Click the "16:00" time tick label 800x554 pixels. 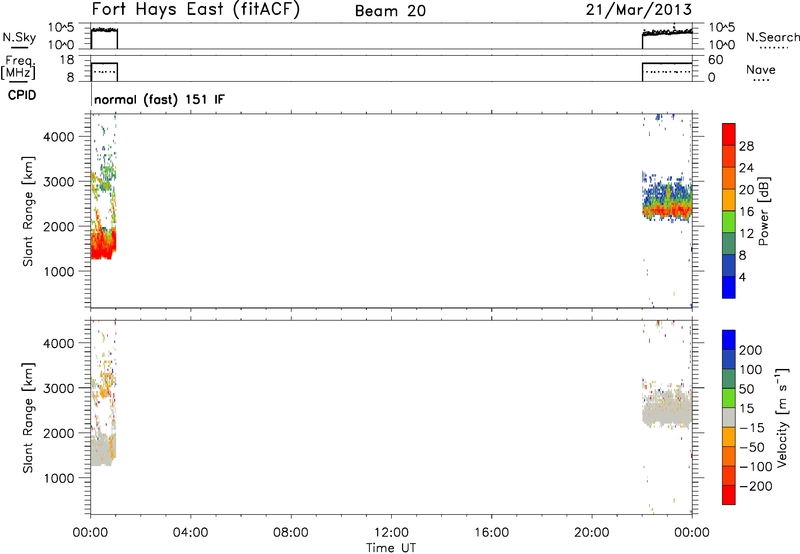pyautogui.click(x=491, y=533)
